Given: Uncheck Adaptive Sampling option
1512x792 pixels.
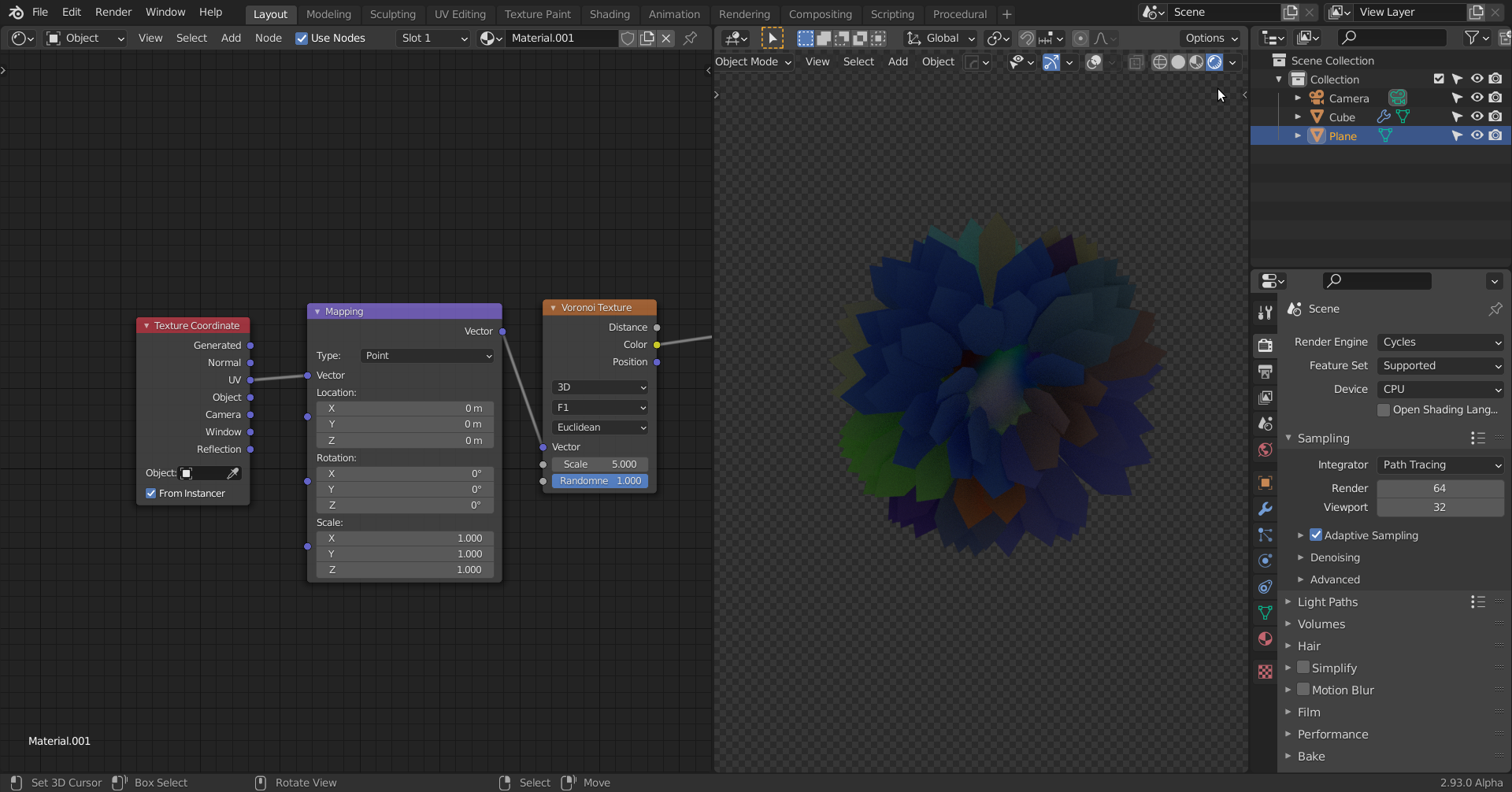Looking at the screenshot, I should click(x=1316, y=535).
